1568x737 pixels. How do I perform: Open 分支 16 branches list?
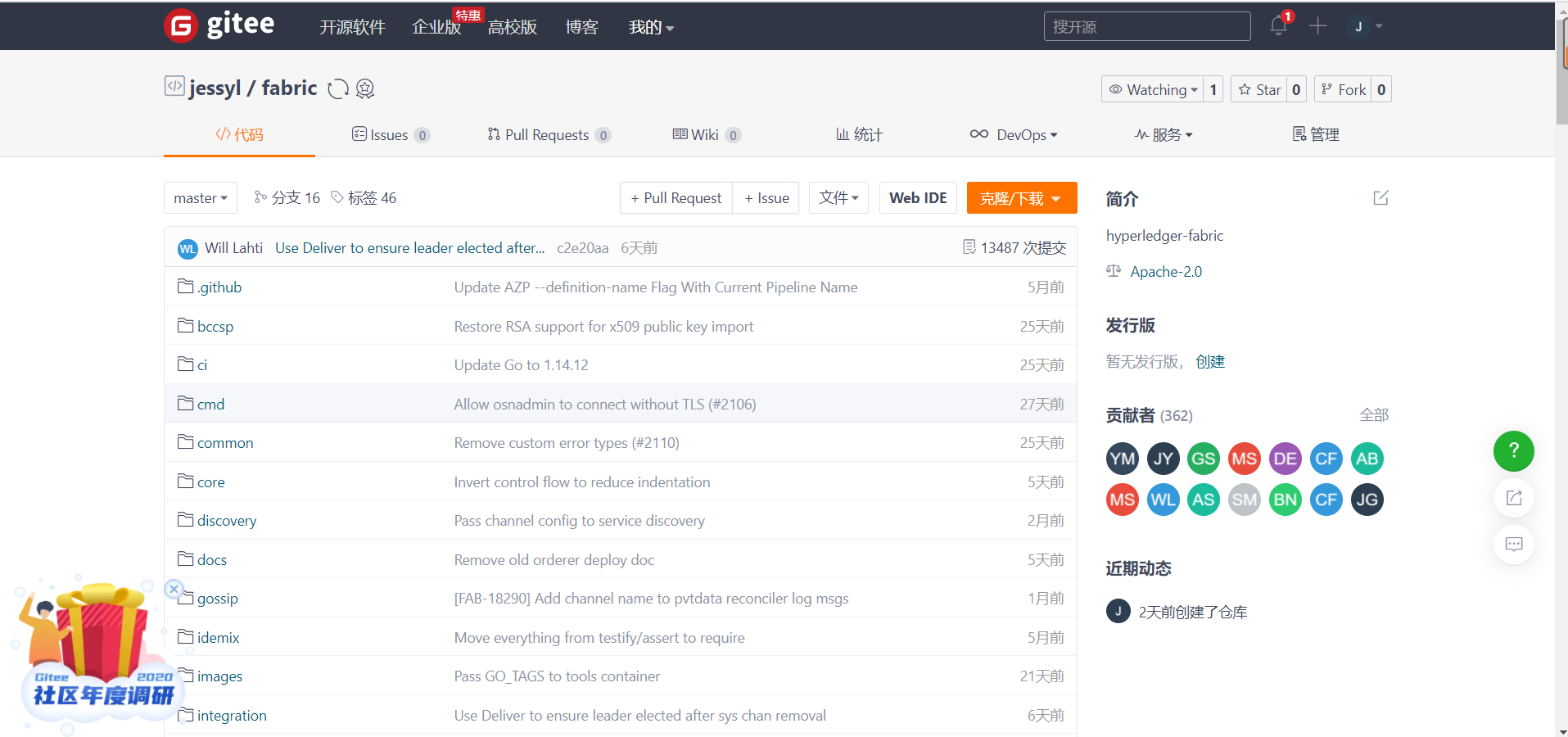click(287, 197)
